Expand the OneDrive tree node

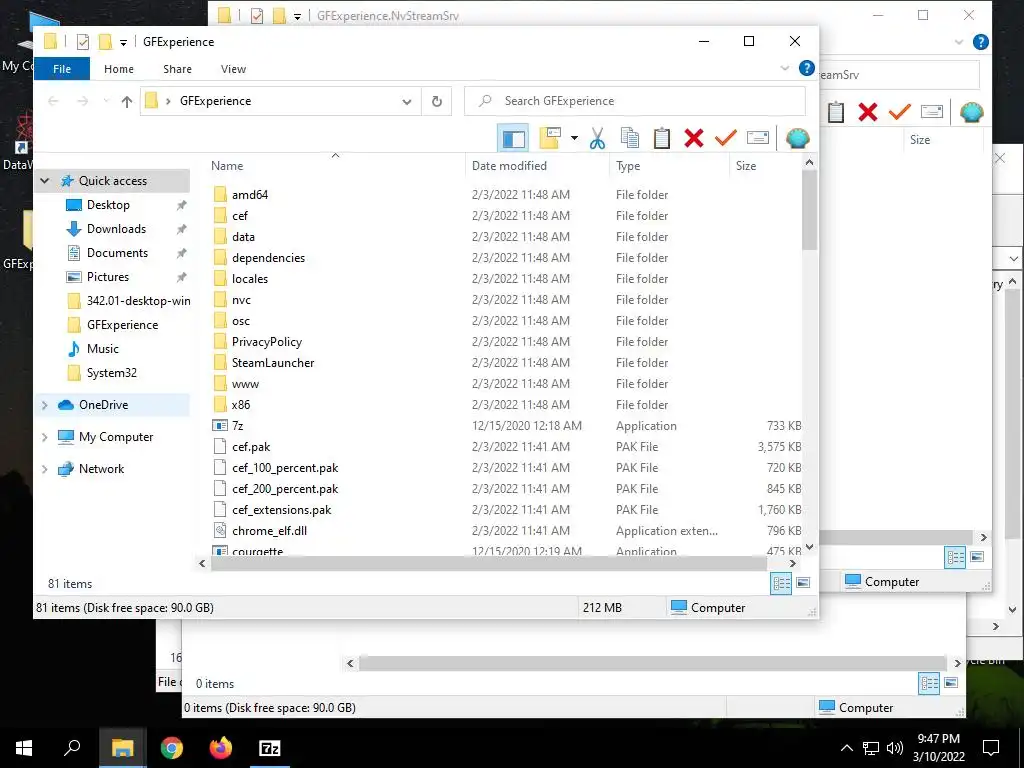tap(44, 405)
